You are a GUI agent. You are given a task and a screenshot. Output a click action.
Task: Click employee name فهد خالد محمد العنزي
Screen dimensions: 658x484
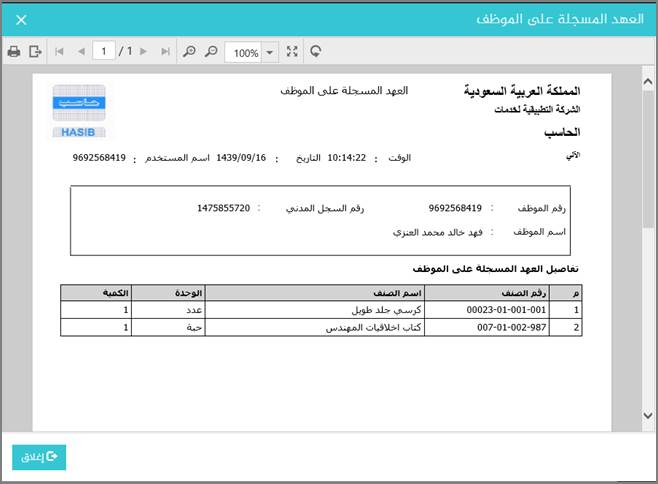click(x=437, y=232)
